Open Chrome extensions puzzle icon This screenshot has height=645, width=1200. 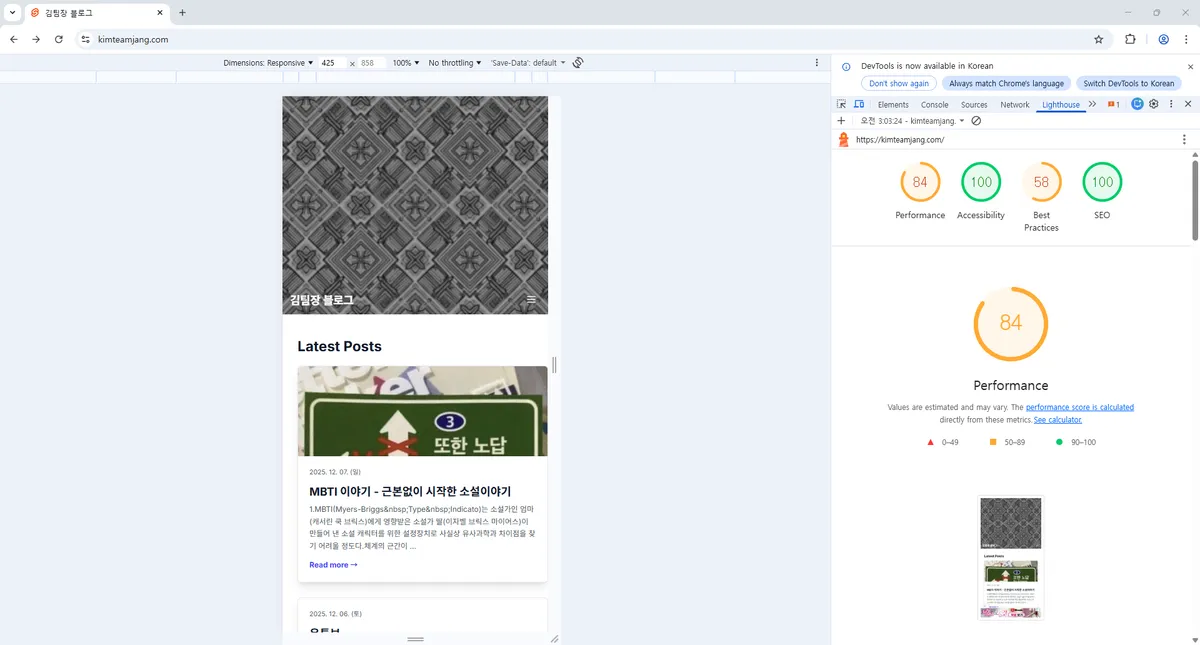tap(1130, 40)
